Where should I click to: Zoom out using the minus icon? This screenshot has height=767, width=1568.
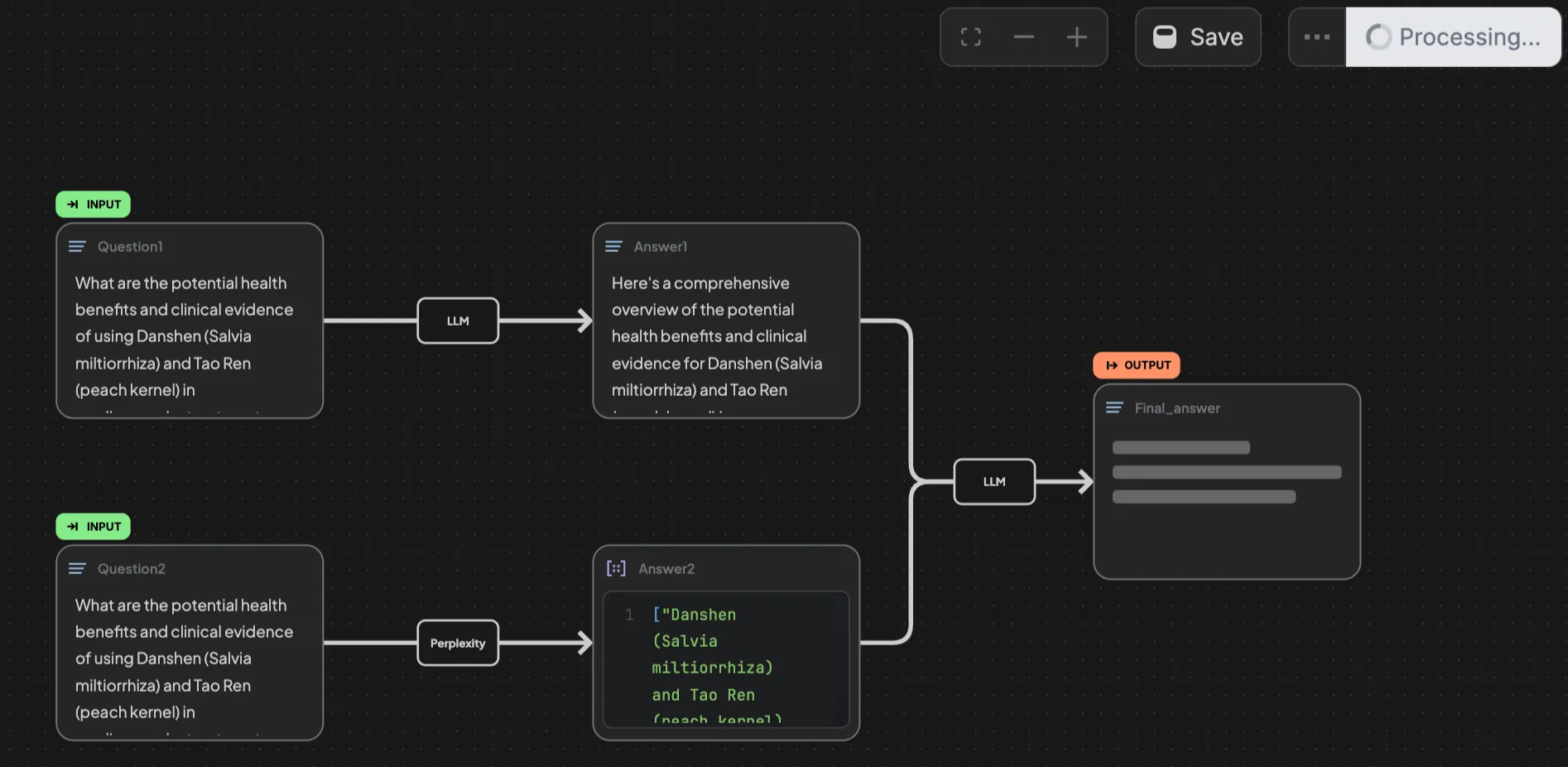pos(1024,37)
